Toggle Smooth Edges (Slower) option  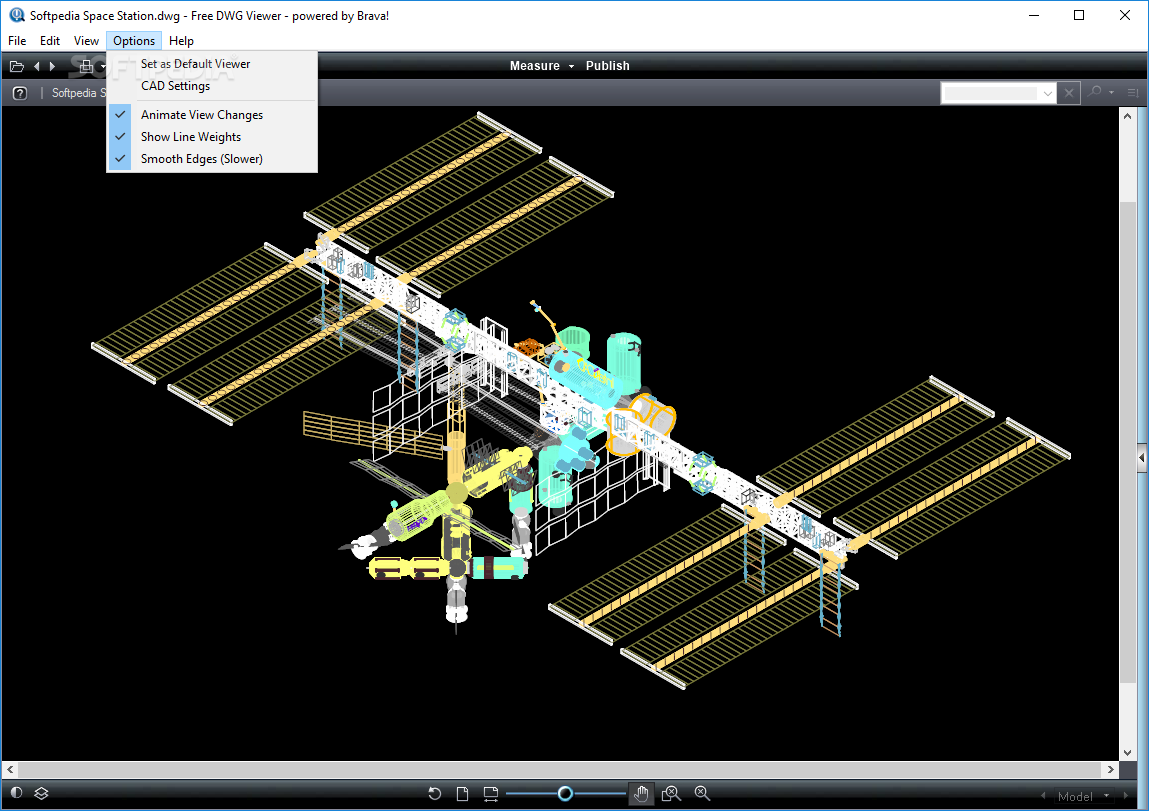point(213,159)
